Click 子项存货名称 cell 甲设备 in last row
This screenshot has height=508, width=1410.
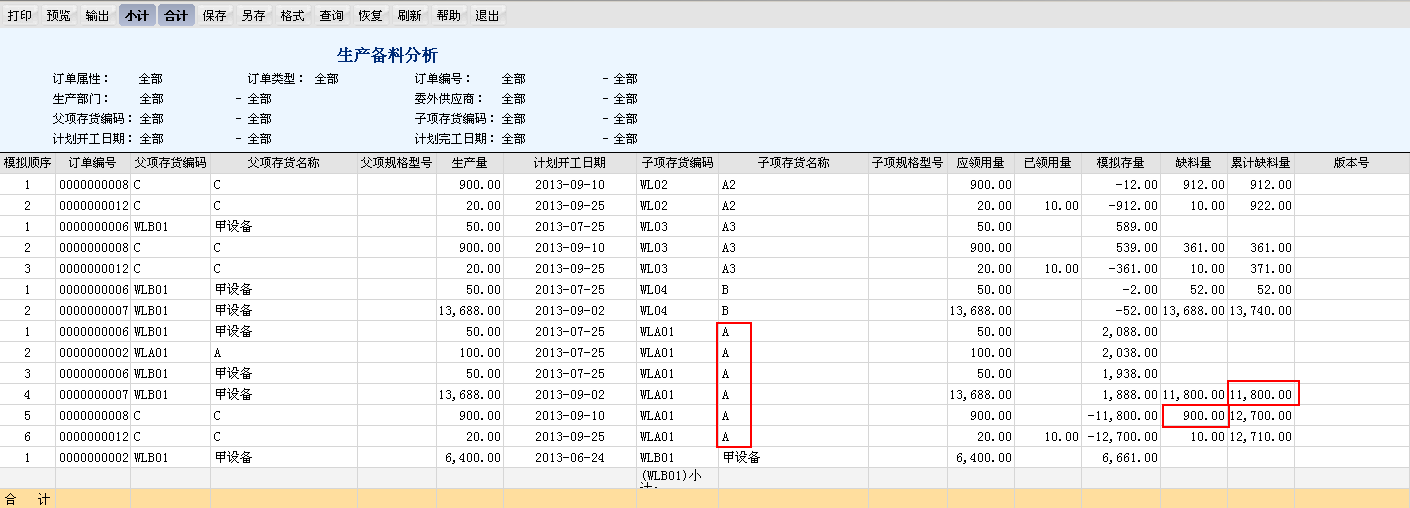click(x=793, y=457)
